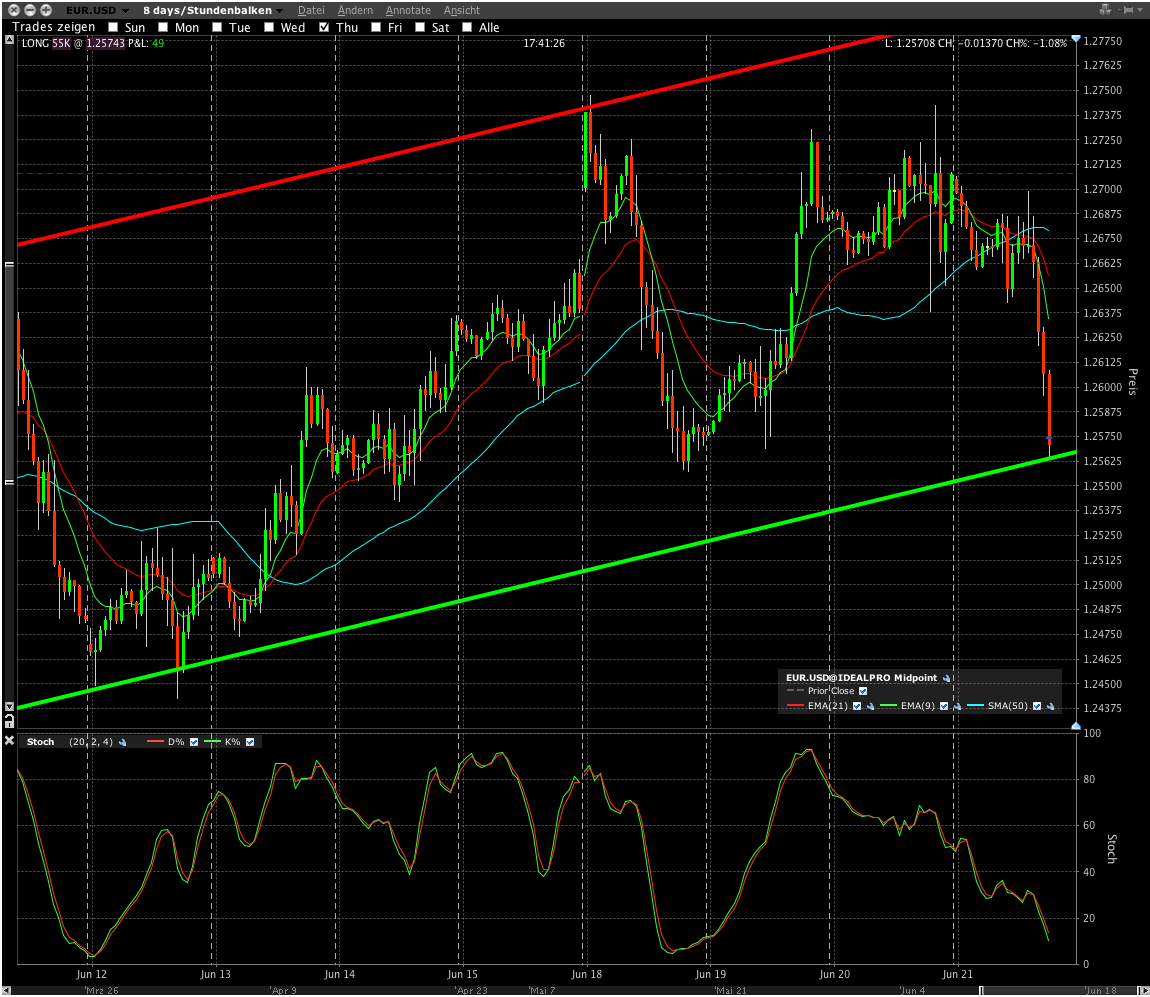Toggle EMA(9) visibility checkbox
Screen dimensions: 1150x997
pos(944,706)
